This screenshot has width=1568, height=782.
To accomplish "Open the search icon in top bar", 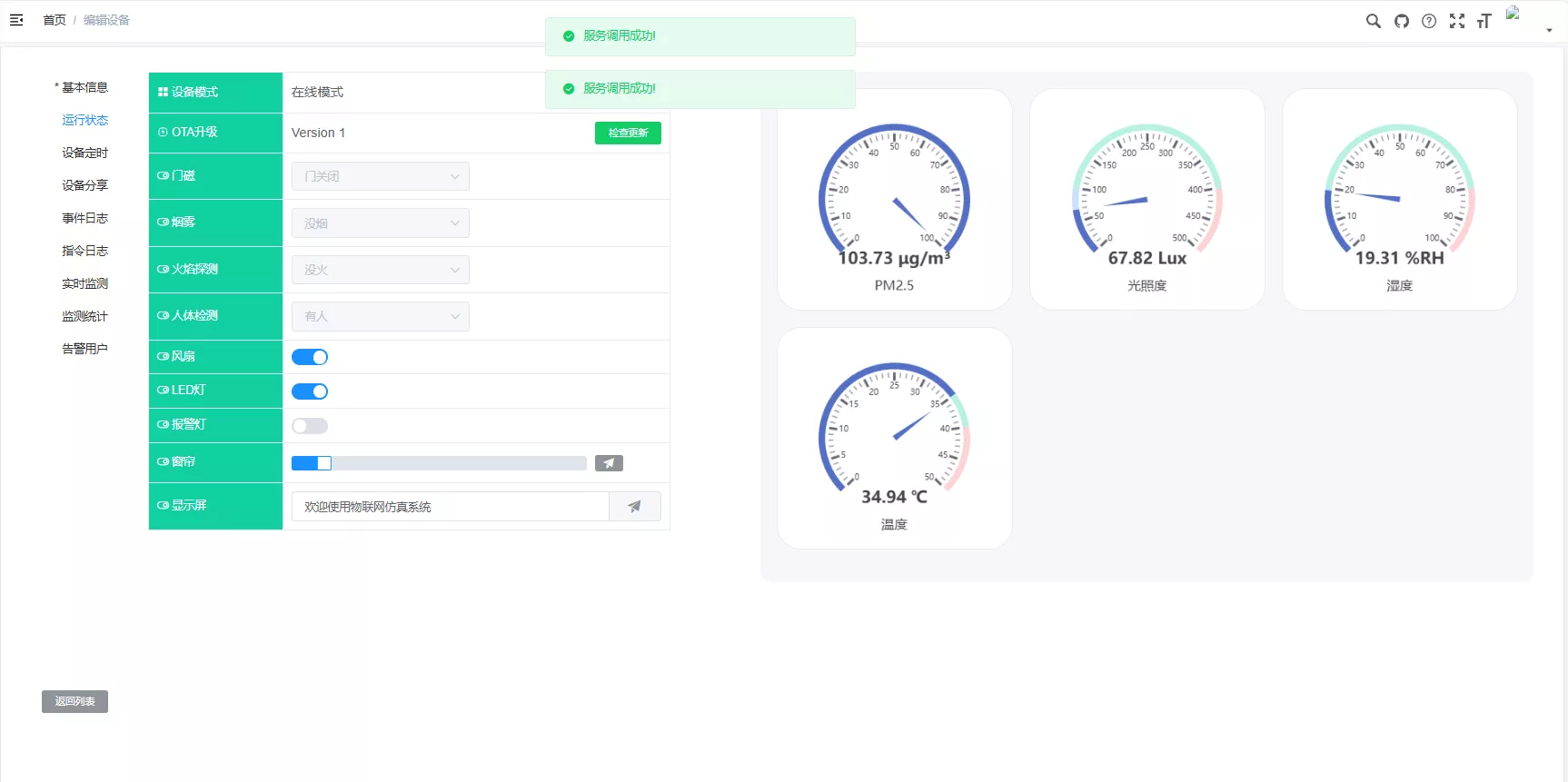I will click(1373, 21).
